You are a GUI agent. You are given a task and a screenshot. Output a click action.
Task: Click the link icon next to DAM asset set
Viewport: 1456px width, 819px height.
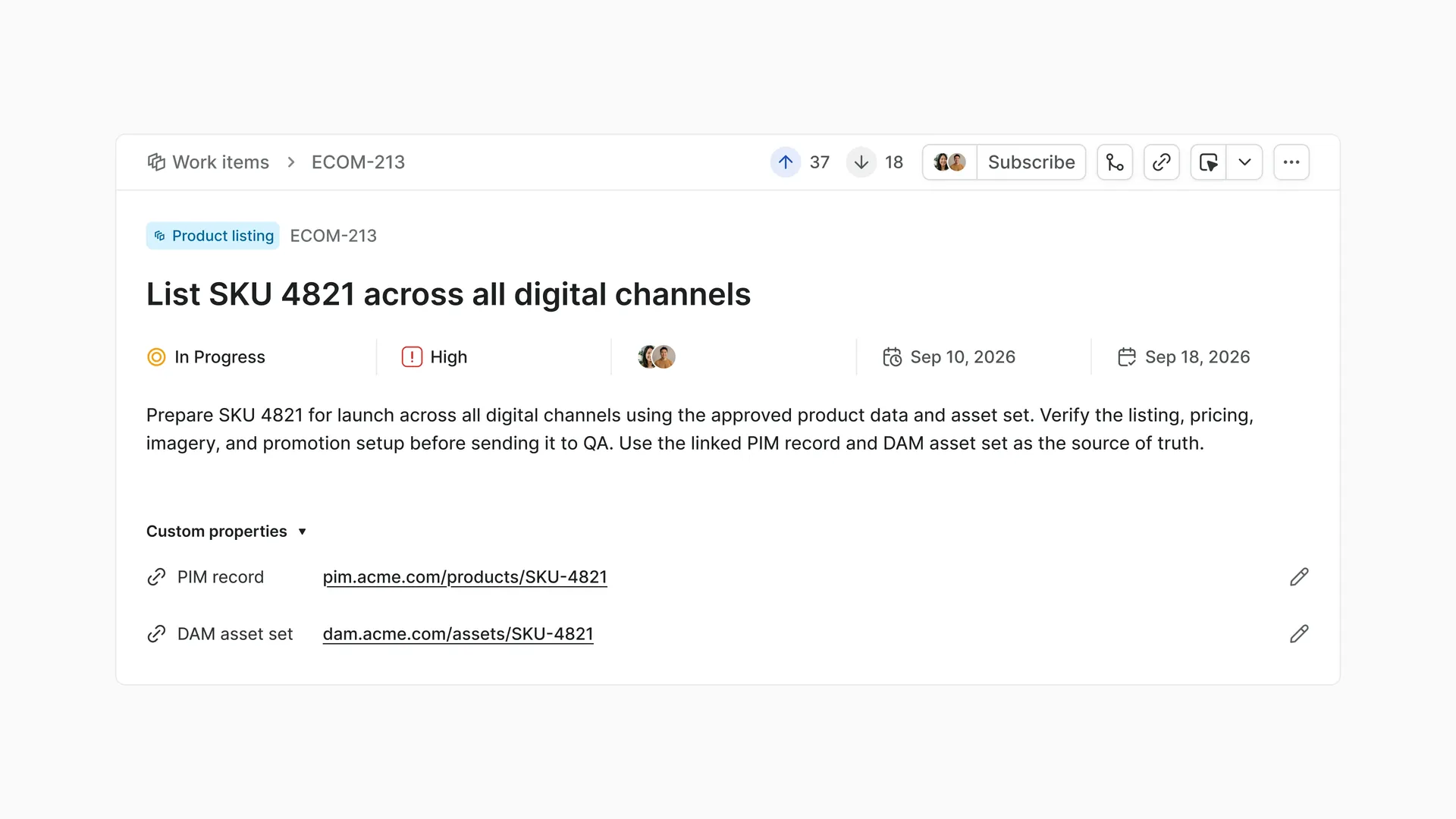[x=156, y=634]
